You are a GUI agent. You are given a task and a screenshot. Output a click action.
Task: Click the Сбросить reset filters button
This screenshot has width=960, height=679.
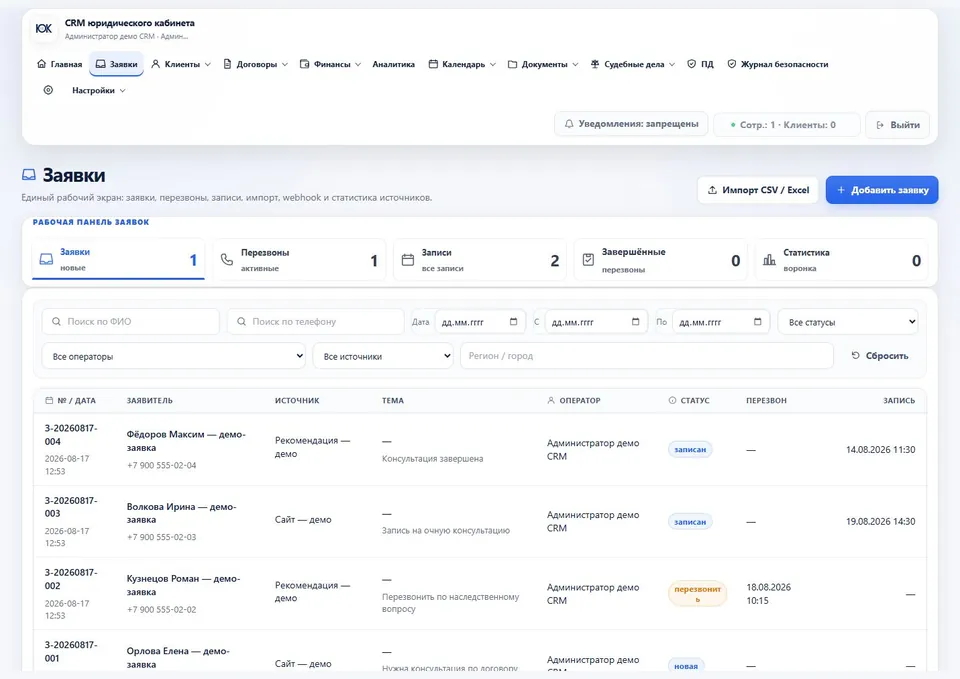tap(880, 356)
